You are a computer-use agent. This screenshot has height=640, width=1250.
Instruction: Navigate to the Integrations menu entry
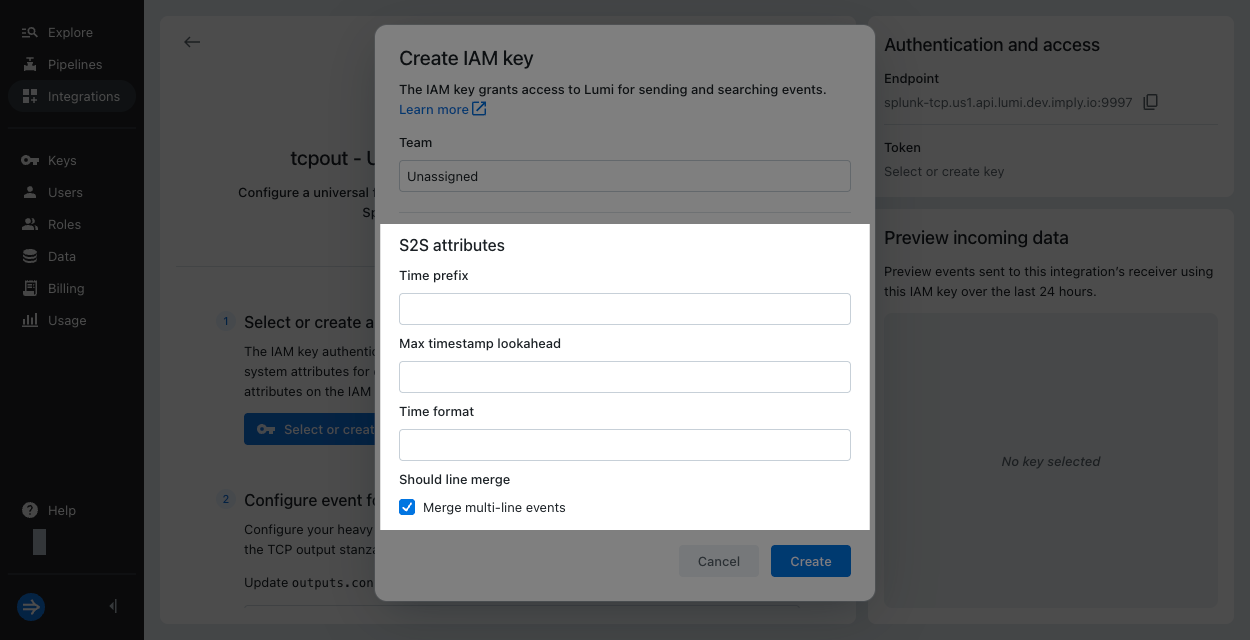tap(30, 96)
